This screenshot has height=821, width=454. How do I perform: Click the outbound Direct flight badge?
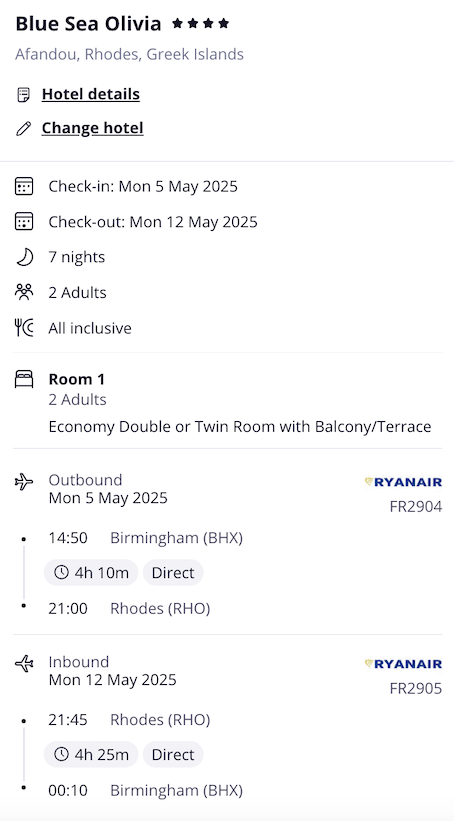[x=173, y=573]
